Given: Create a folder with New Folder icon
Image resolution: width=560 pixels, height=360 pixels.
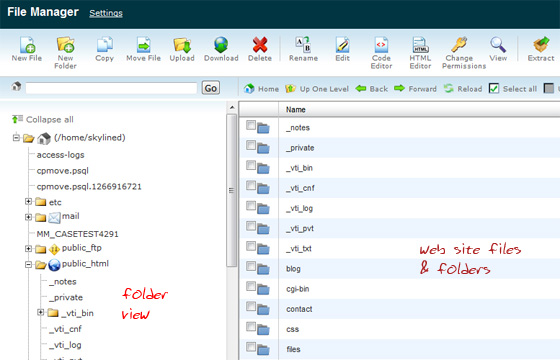Looking at the screenshot, I should pos(65,45).
